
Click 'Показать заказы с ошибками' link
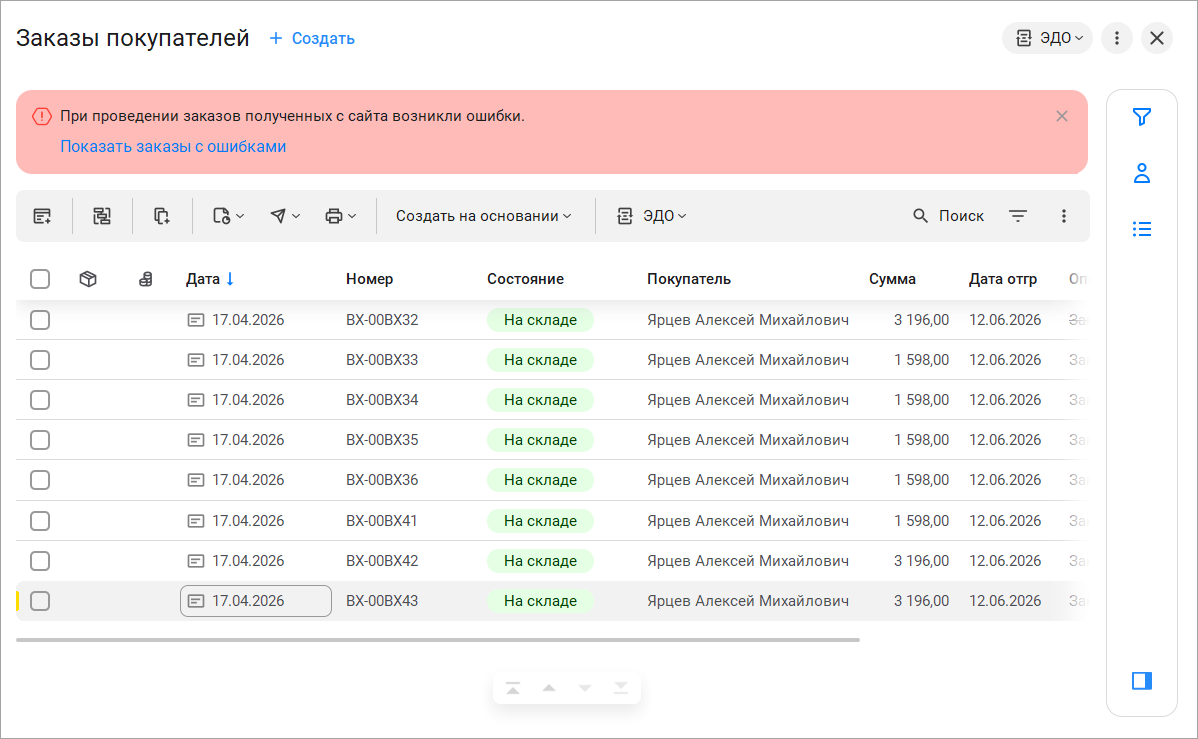(173, 147)
